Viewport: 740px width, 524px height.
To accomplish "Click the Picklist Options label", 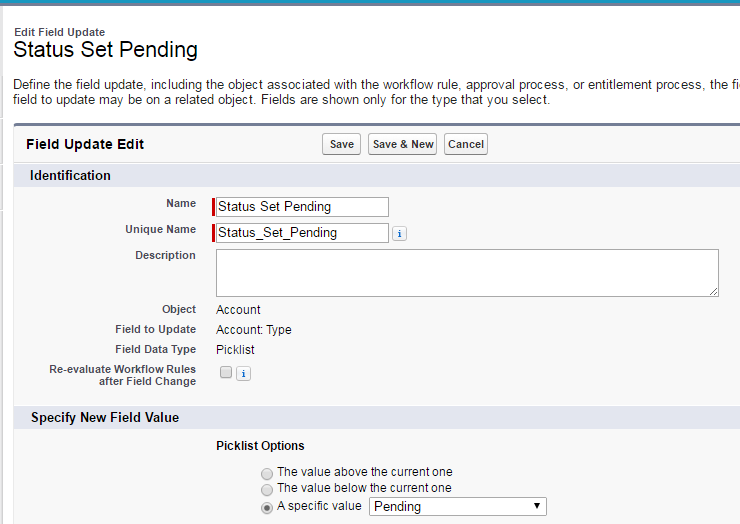I will click(x=260, y=446).
